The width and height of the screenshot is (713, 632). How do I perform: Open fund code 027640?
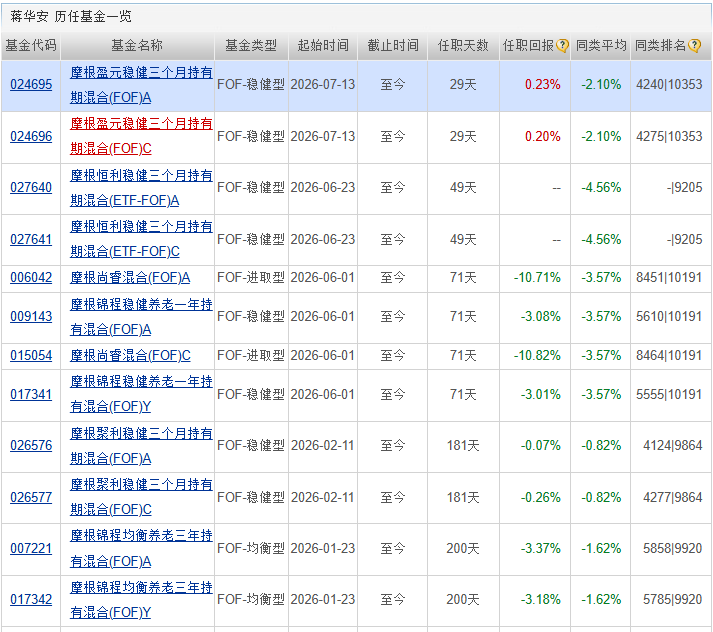(31, 187)
